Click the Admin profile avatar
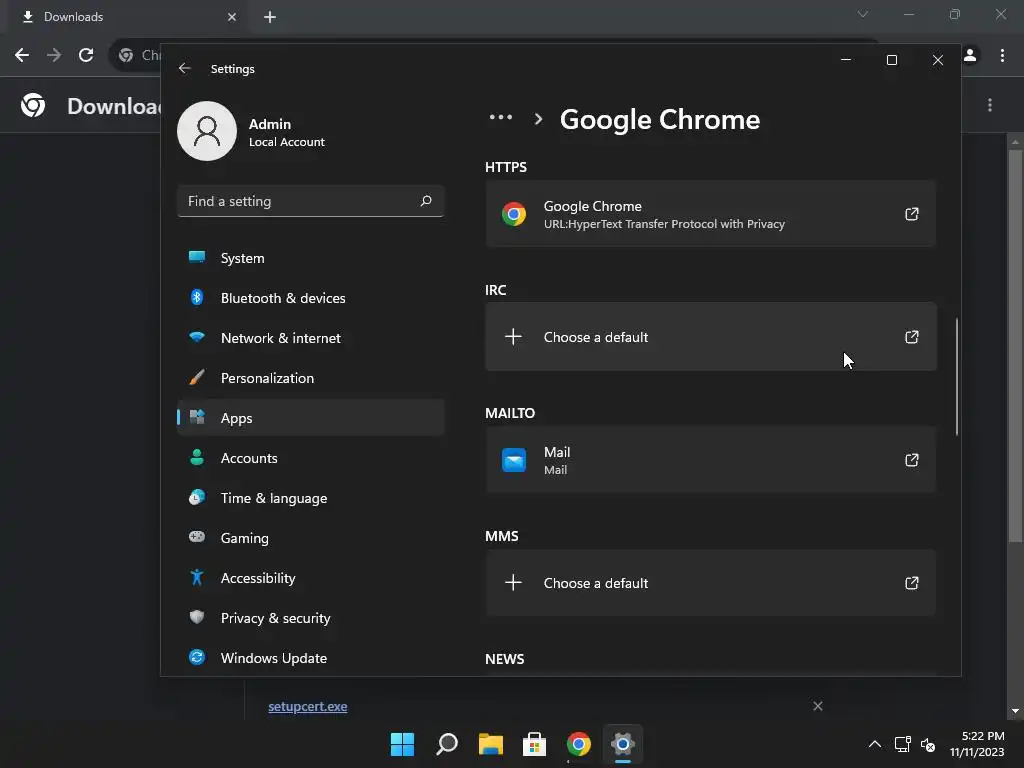Viewport: 1024px width, 768px height. [207, 131]
